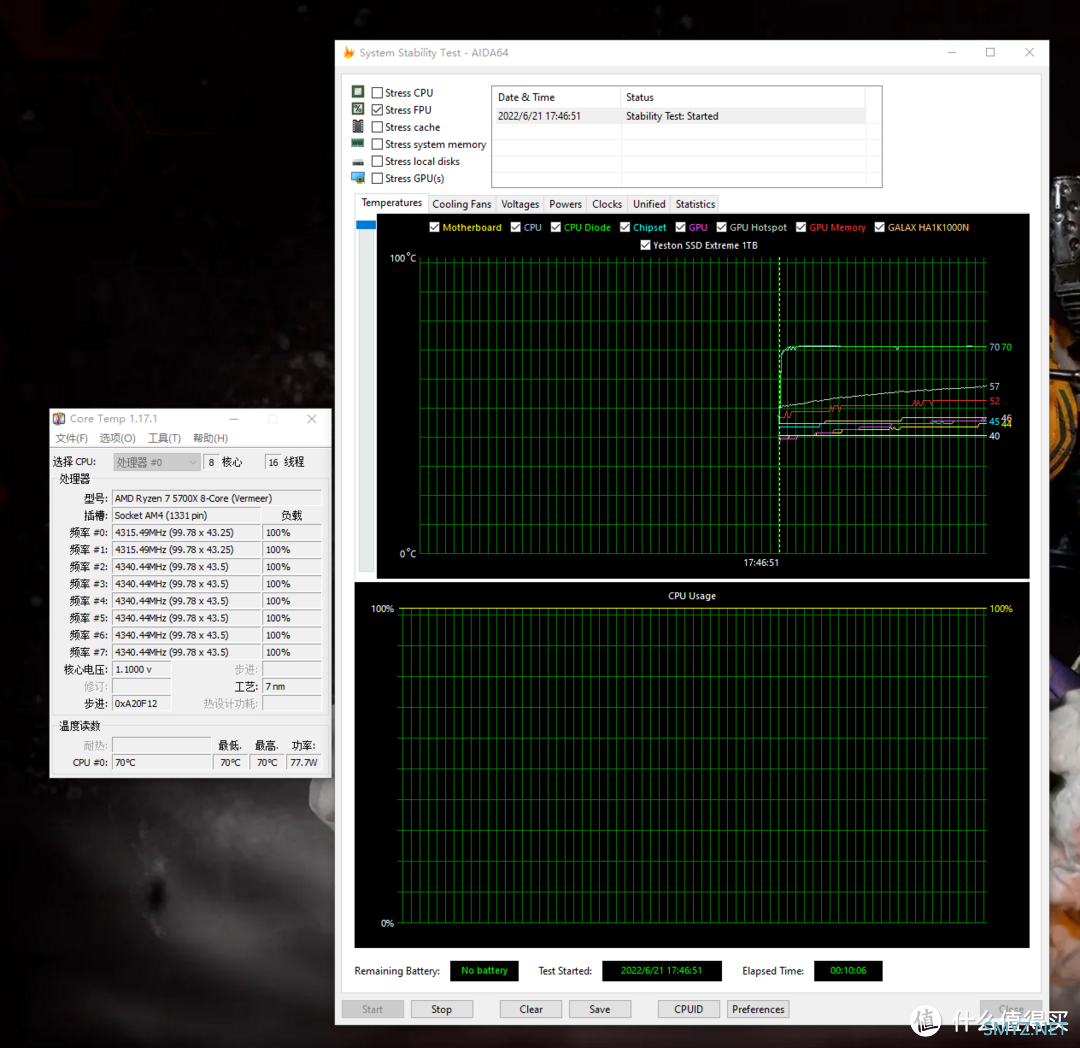1080x1048 pixels.
Task: Close the Core Temp window
Action: [311, 419]
